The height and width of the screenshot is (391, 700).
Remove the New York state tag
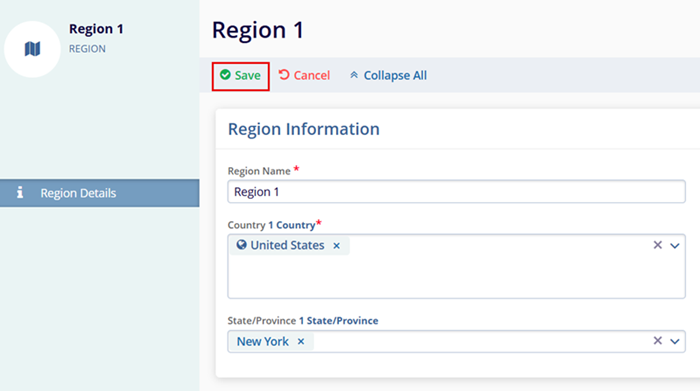point(301,341)
